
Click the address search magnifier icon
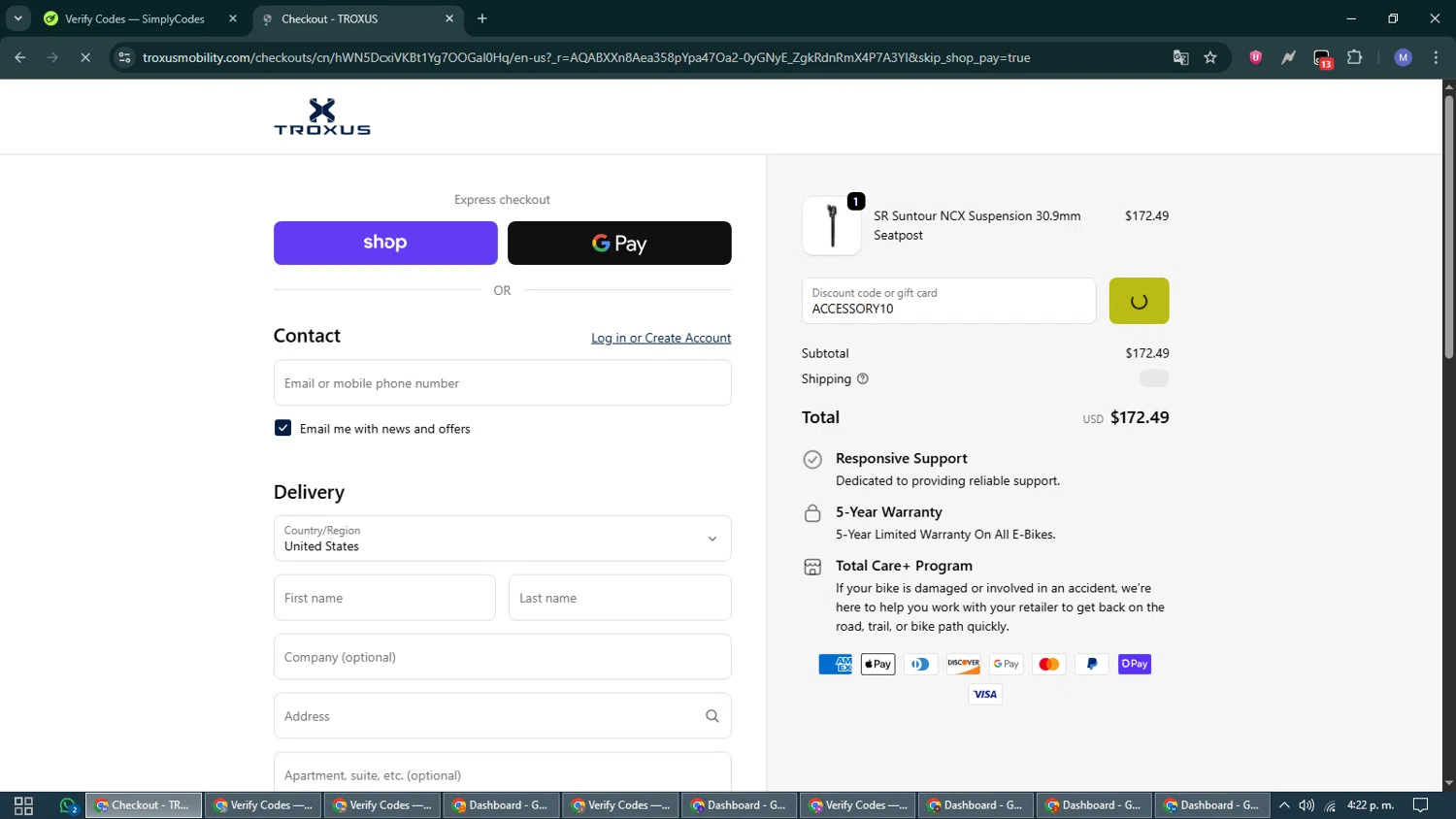711,716
